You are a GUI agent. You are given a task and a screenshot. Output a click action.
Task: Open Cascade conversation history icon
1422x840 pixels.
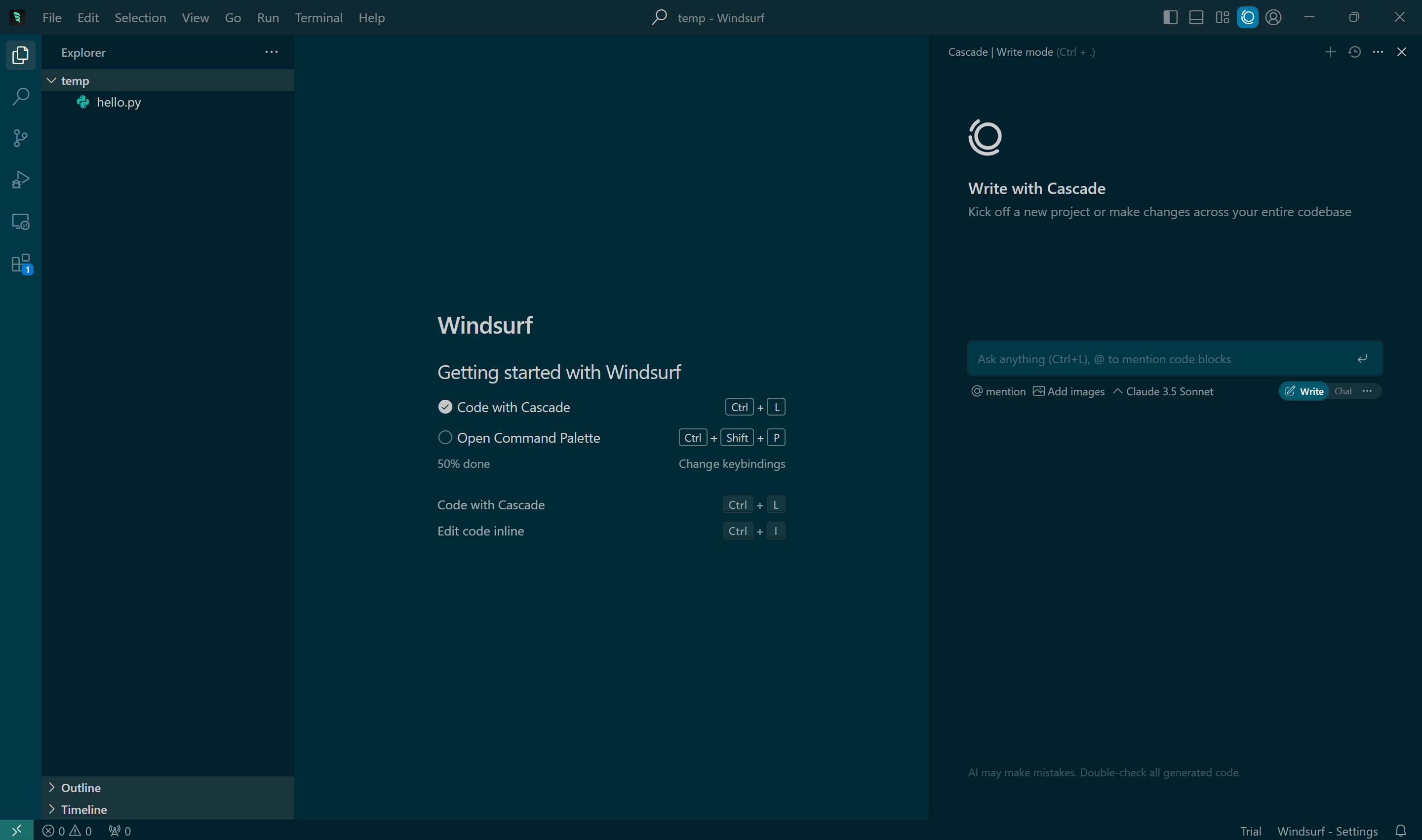(1355, 52)
